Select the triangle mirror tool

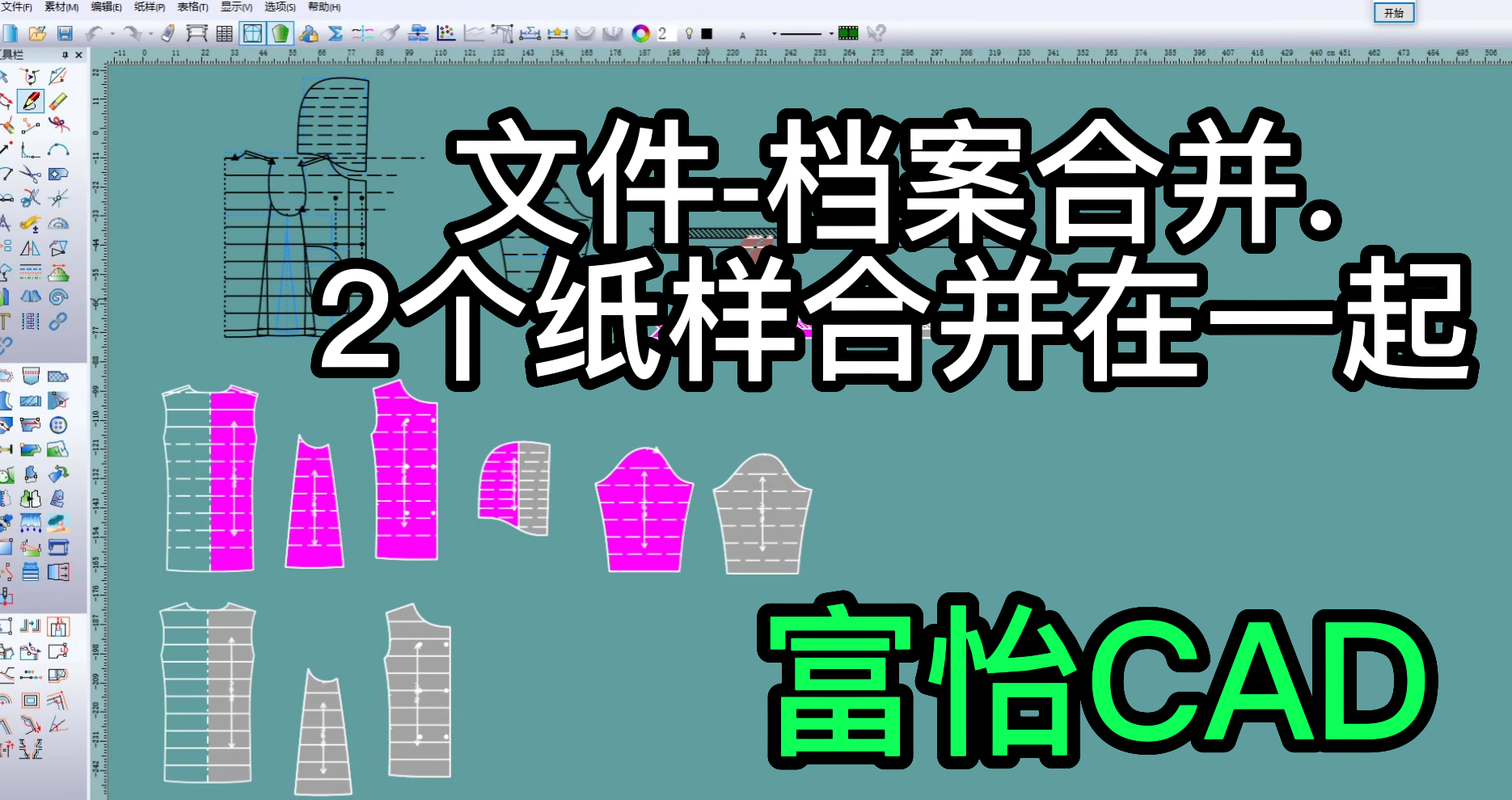point(31,248)
